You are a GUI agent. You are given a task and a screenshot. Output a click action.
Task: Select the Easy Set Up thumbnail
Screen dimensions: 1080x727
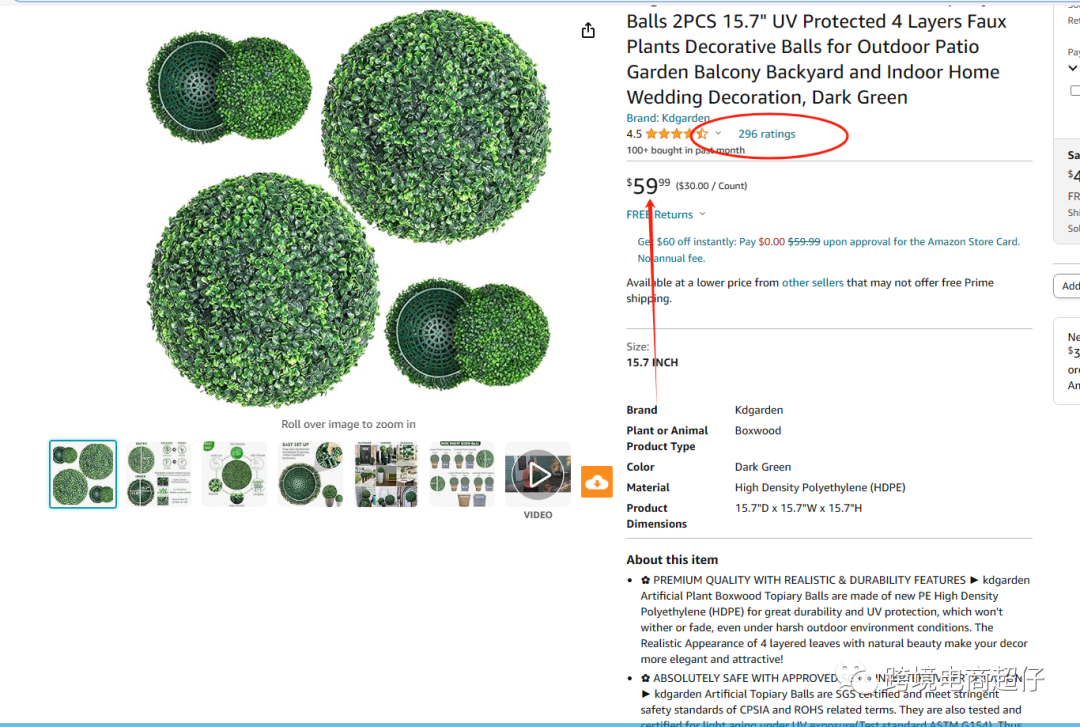pyautogui.click(x=310, y=474)
